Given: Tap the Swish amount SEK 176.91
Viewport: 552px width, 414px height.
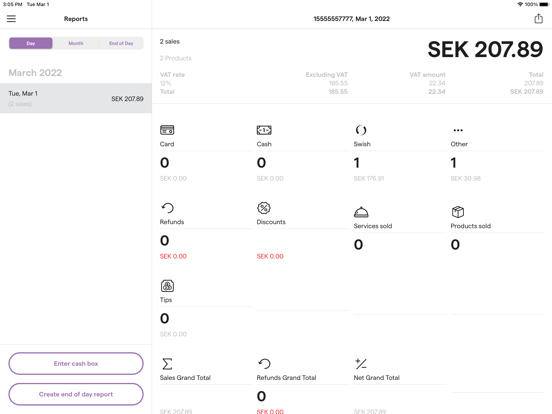Looking at the screenshot, I should pyautogui.click(x=369, y=178).
